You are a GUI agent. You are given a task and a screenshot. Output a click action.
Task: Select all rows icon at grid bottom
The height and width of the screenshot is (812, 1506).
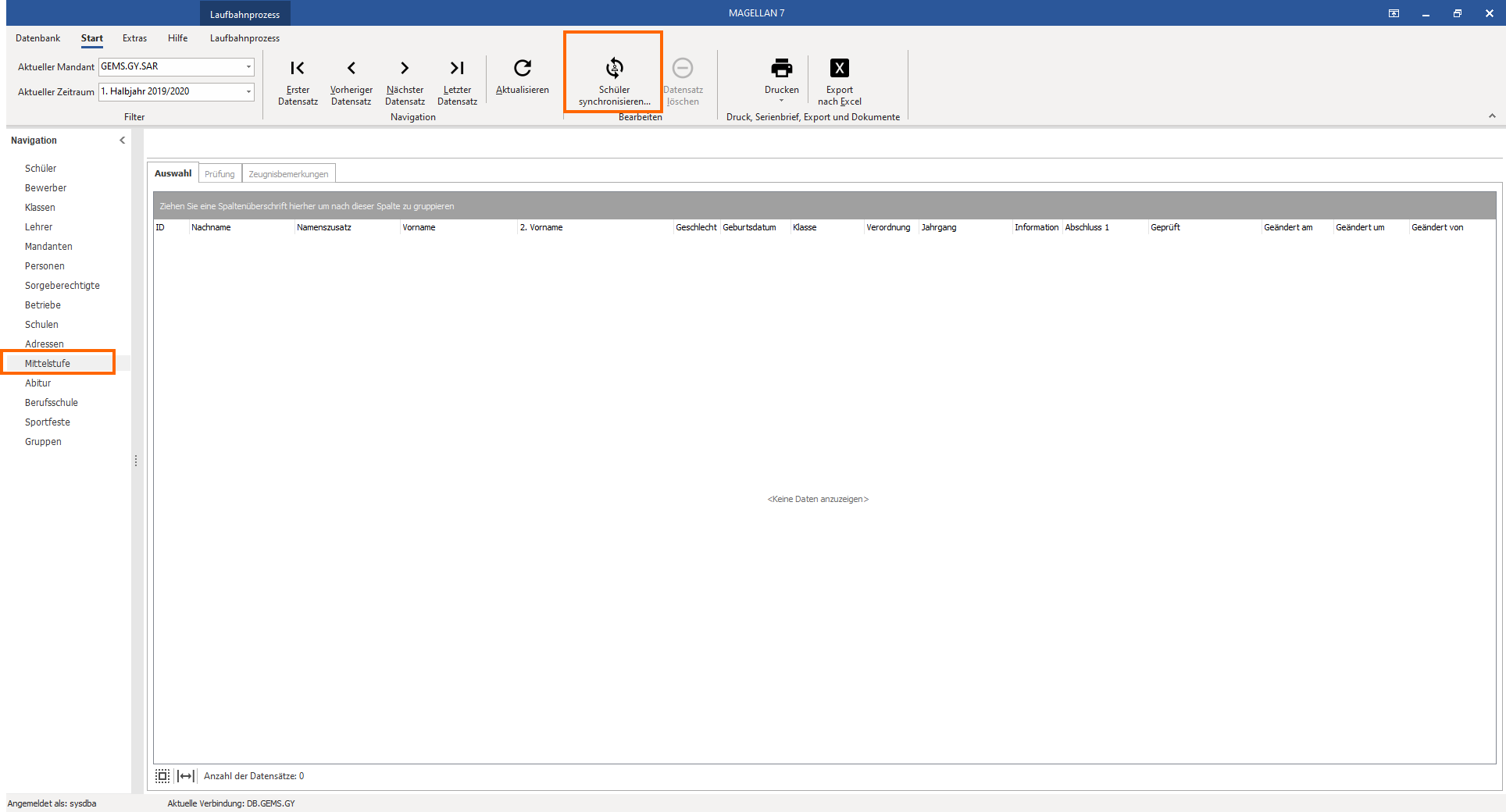coord(162,775)
